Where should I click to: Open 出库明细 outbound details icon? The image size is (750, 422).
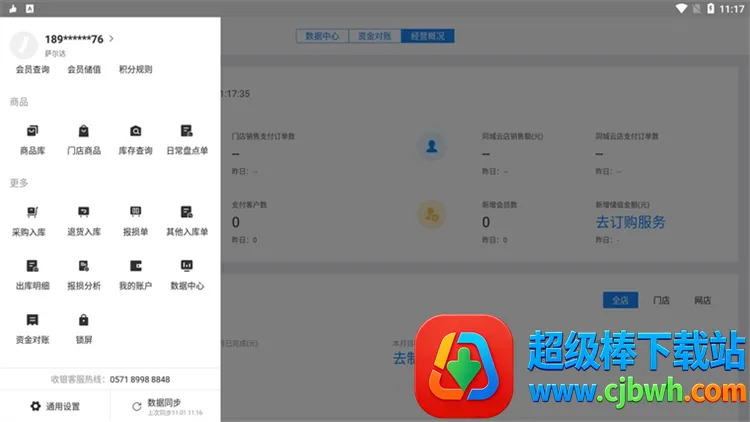click(32, 266)
